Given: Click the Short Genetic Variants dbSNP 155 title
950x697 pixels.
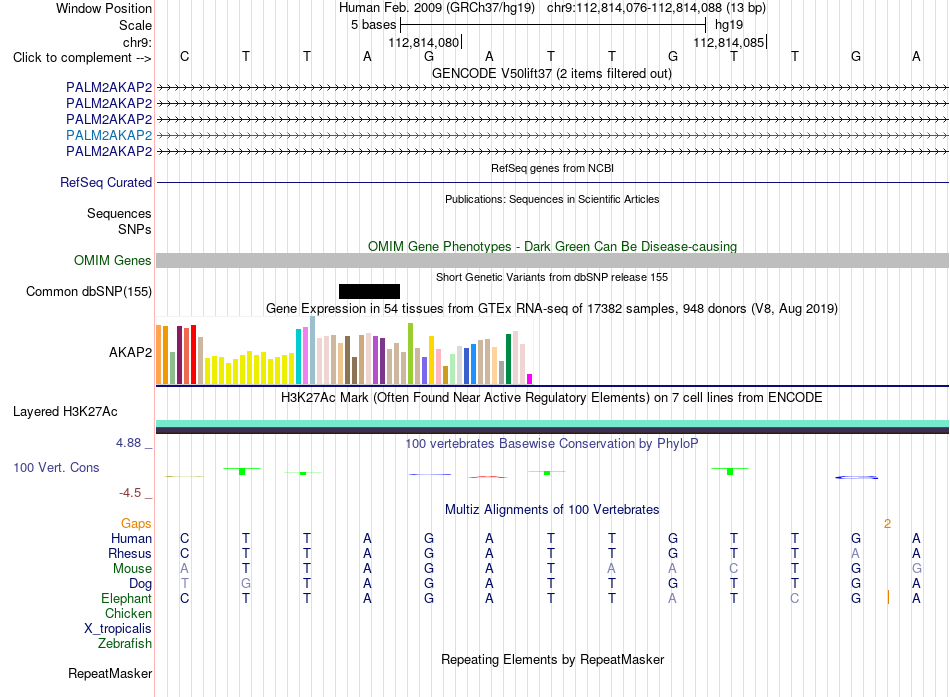Looking at the screenshot, I should (552, 277).
